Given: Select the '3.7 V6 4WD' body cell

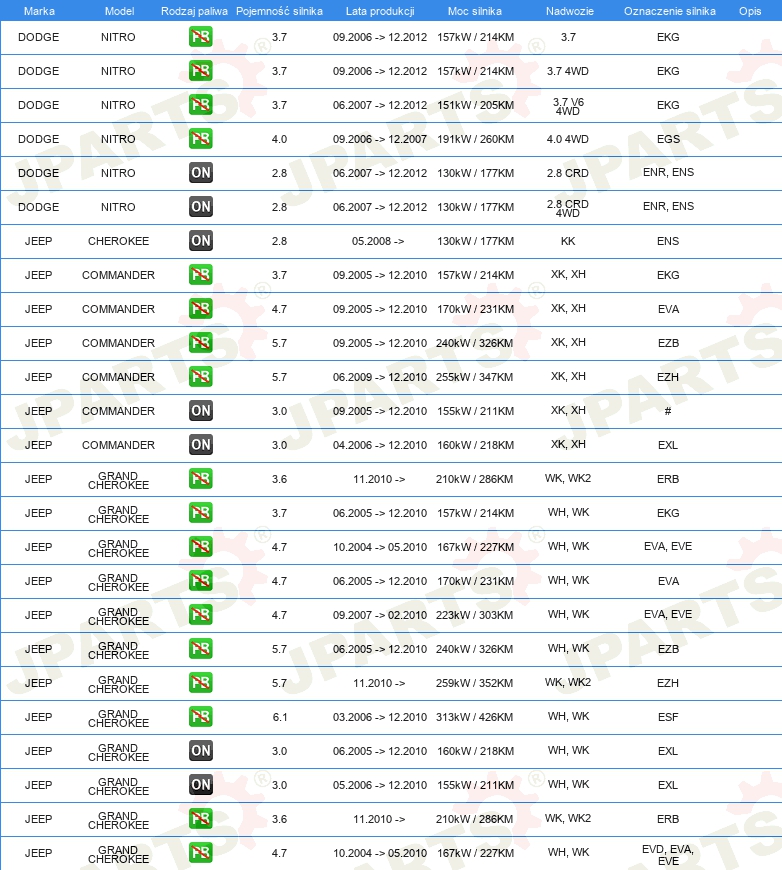Looking at the screenshot, I should point(568,107).
